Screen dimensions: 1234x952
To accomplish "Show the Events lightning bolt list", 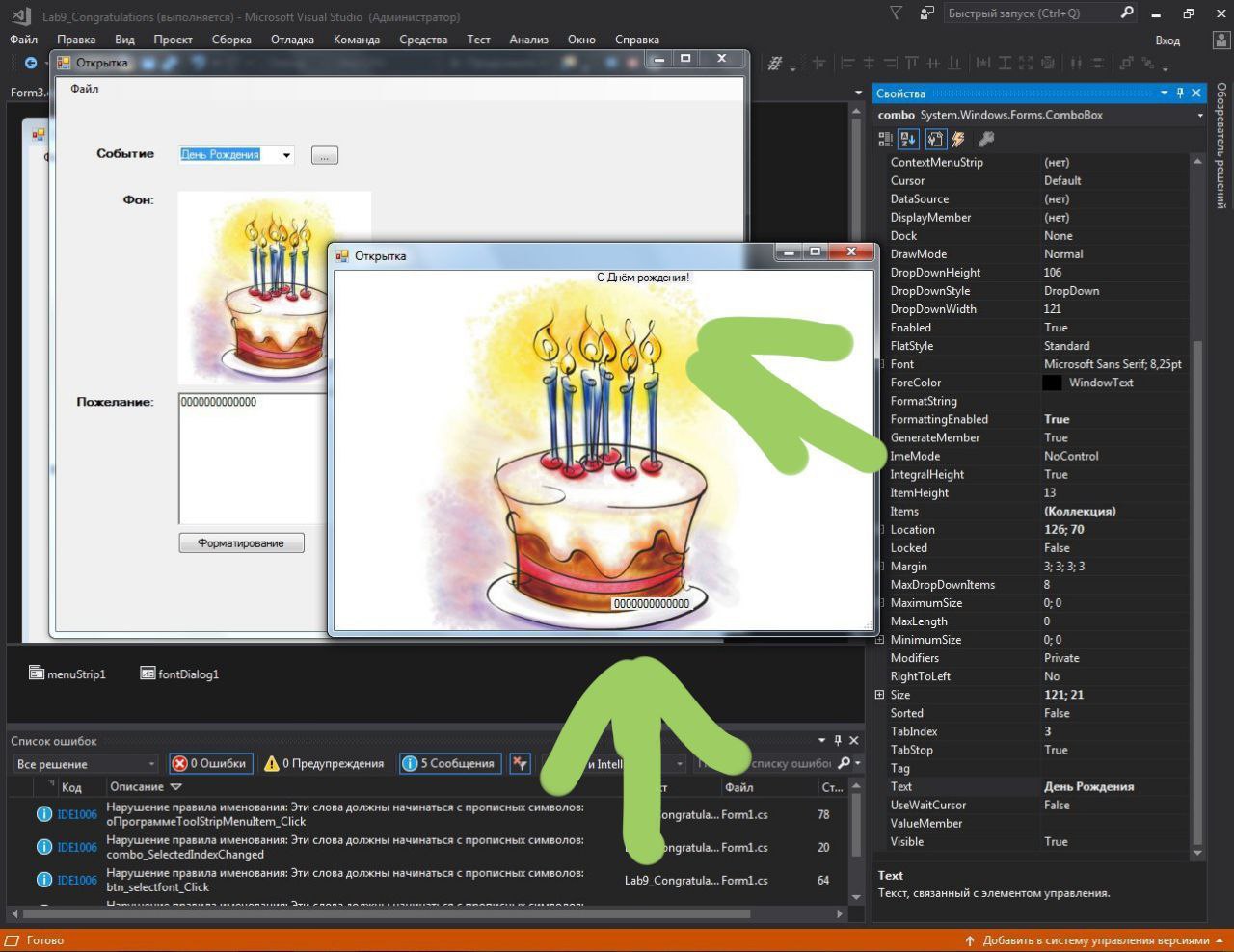I will (958, 140).
